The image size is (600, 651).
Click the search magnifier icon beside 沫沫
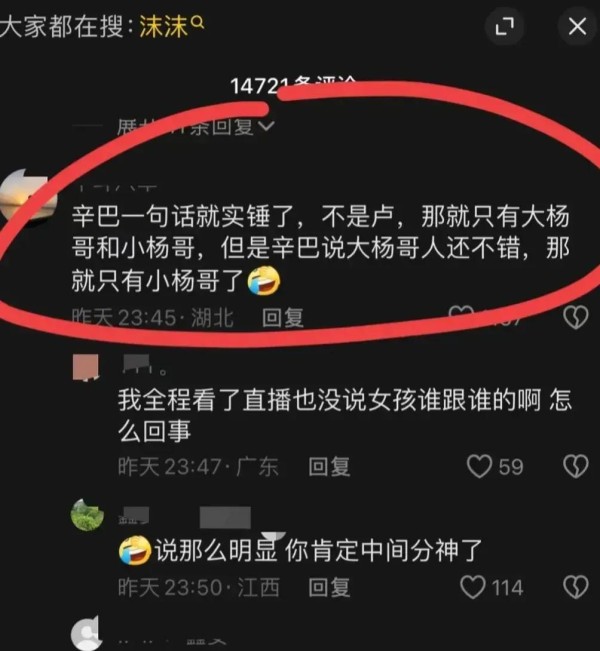pyautogui.click(x=198, y=22)
